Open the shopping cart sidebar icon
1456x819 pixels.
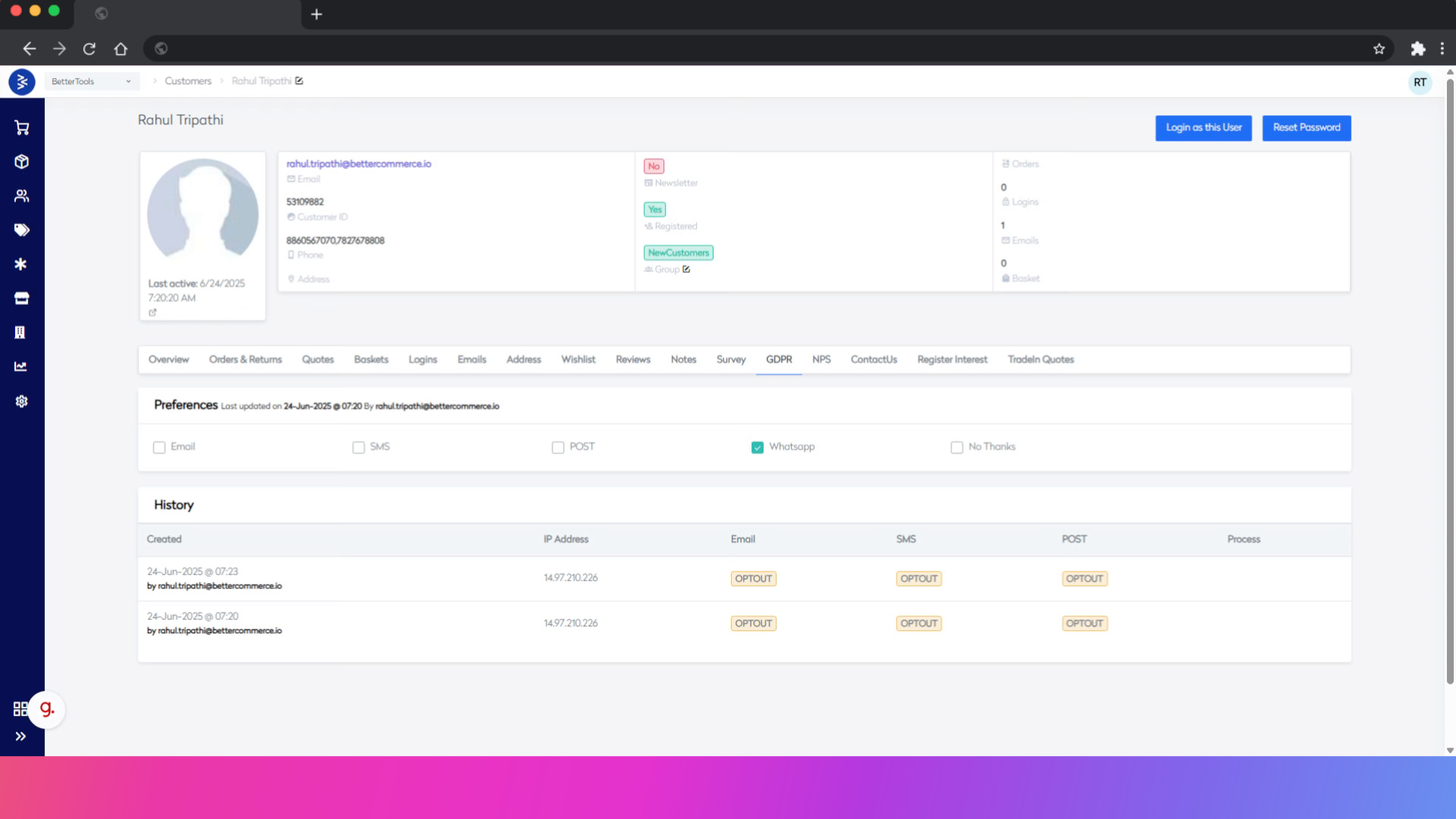[x=21, y=127]
